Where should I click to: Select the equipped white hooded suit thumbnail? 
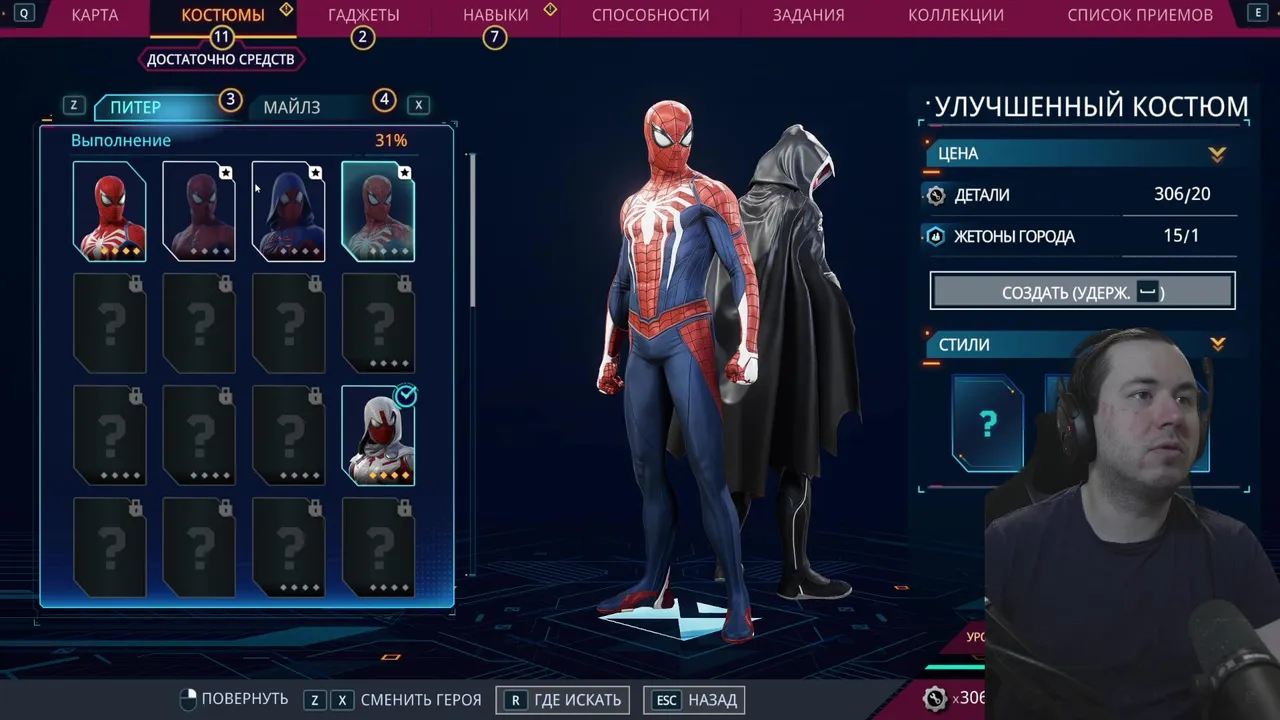point(378,436)
